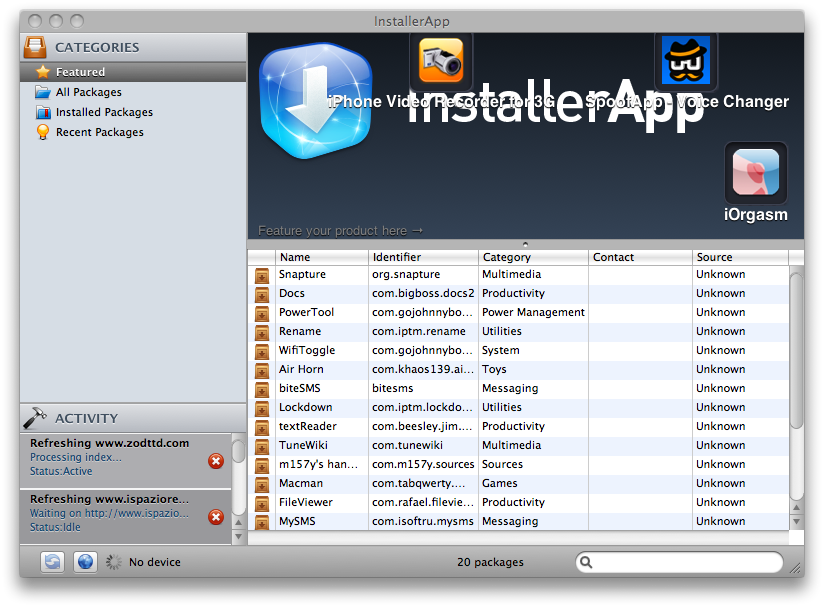Show Installed Packages list

coord(104,112)
